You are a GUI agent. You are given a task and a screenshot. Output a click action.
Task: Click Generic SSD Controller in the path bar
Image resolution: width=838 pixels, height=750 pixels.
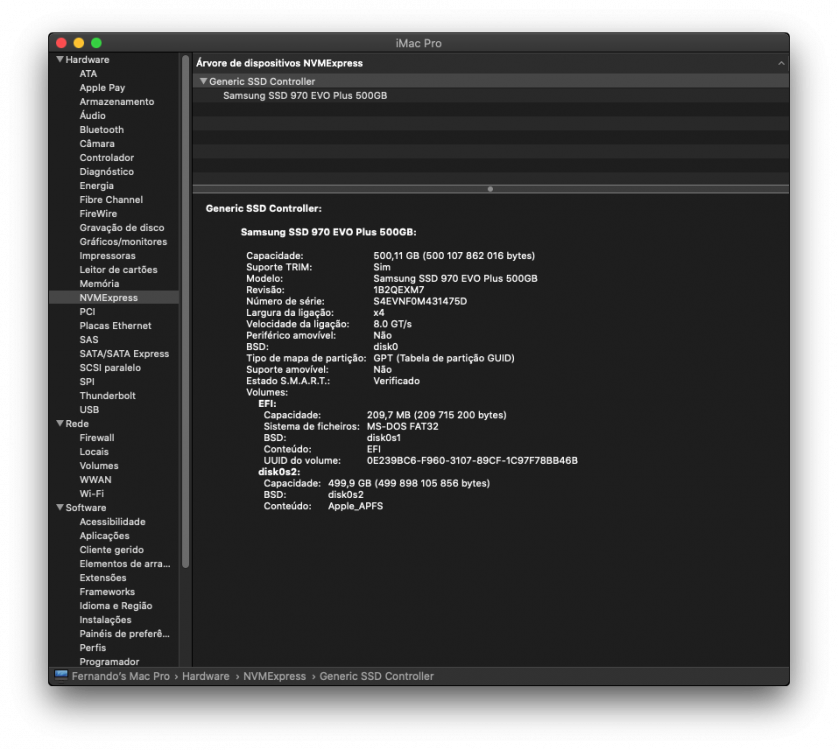point(376,676)
